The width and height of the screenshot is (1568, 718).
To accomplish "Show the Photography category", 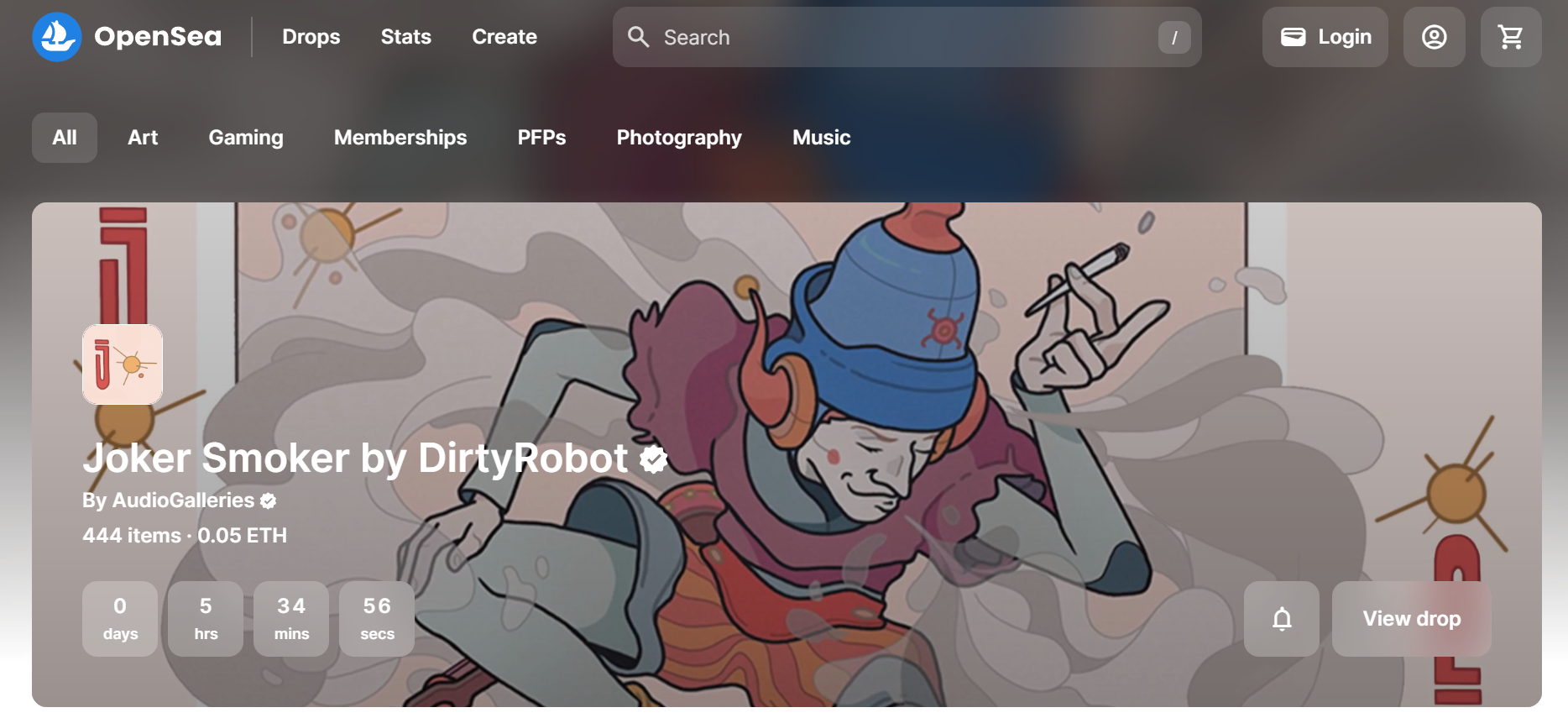I will click(x=679, y=138).
